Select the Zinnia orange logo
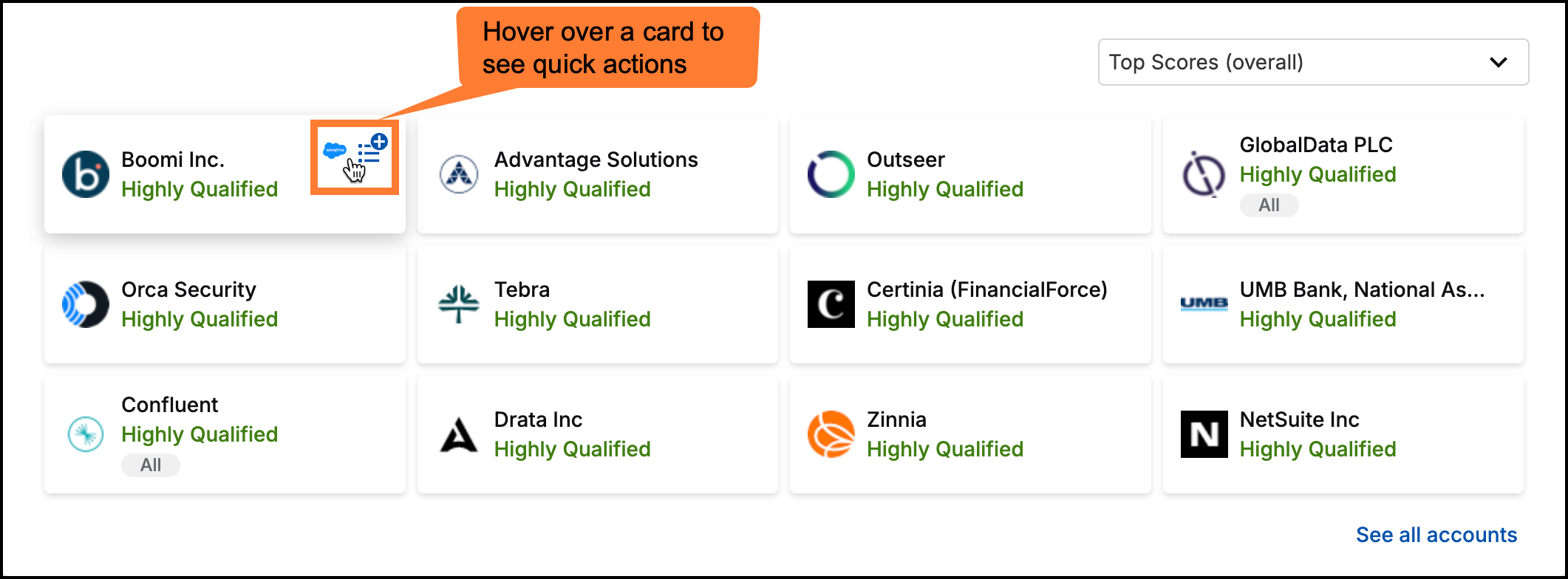This screenshot has height=579, width=1568. pos(831,434)
